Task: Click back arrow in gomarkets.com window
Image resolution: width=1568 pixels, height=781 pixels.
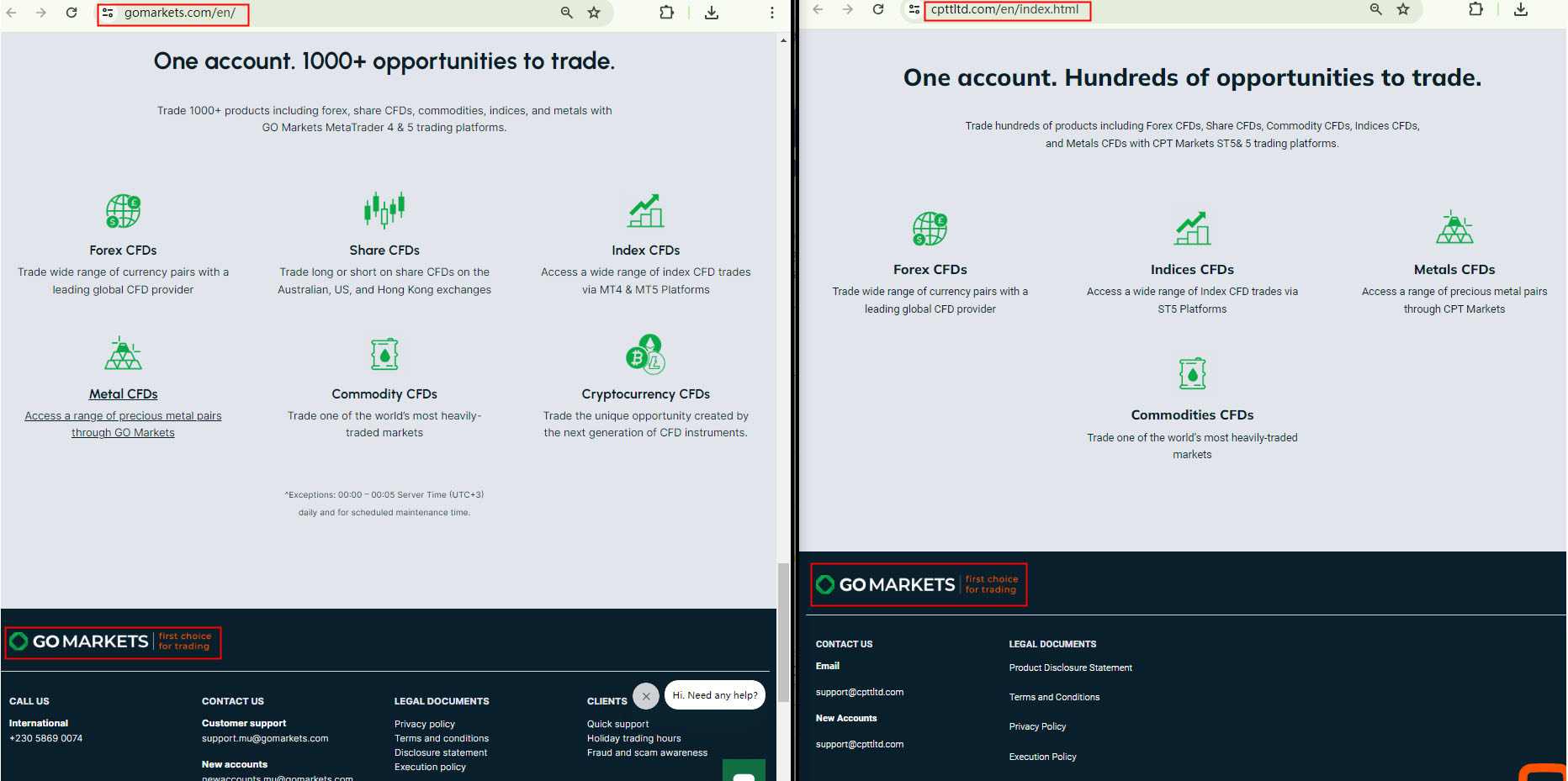Action: point(12,13)
